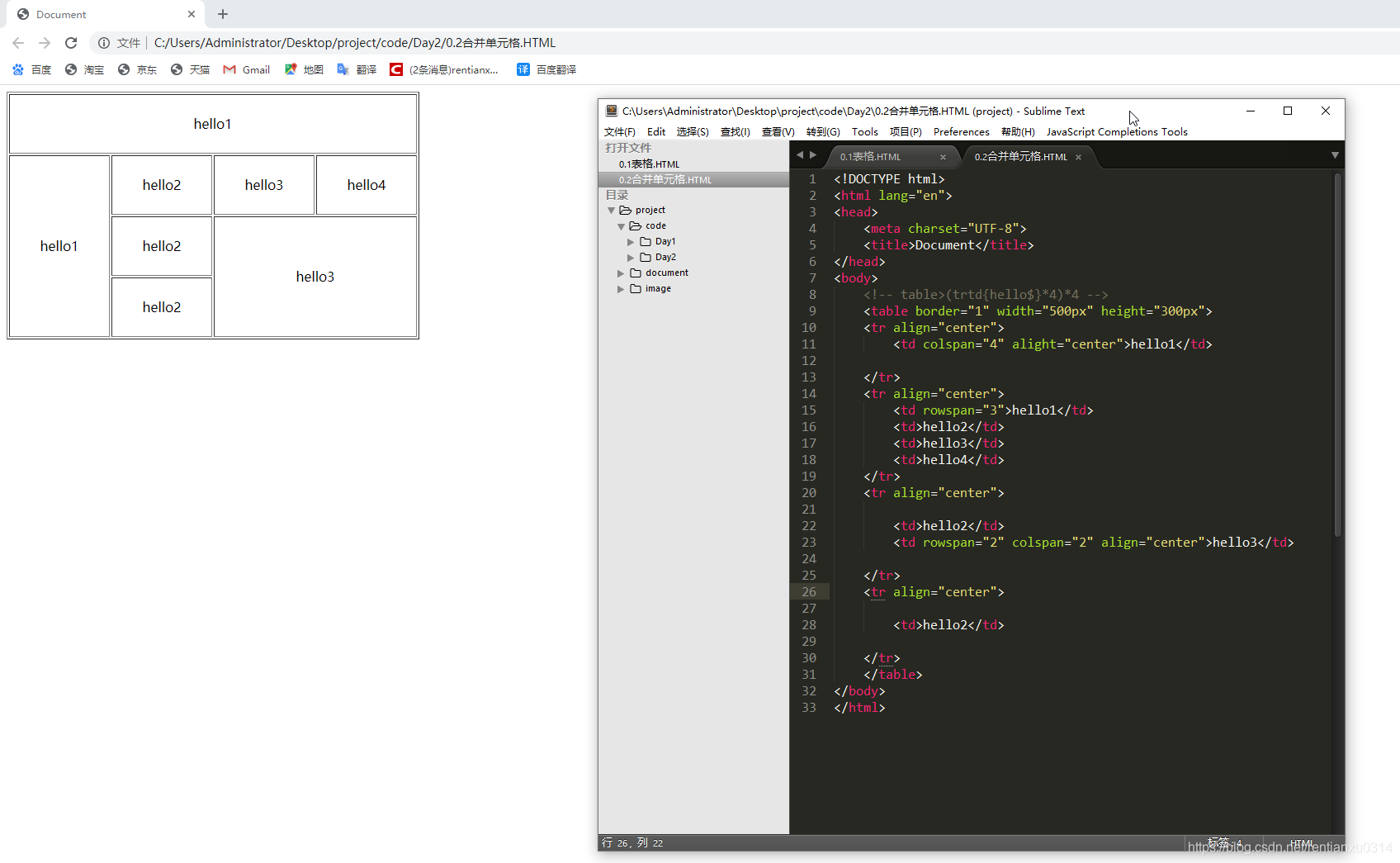The image size is (1400, 863).
Task: Open the Preferences menu
Action: point(961,132)
